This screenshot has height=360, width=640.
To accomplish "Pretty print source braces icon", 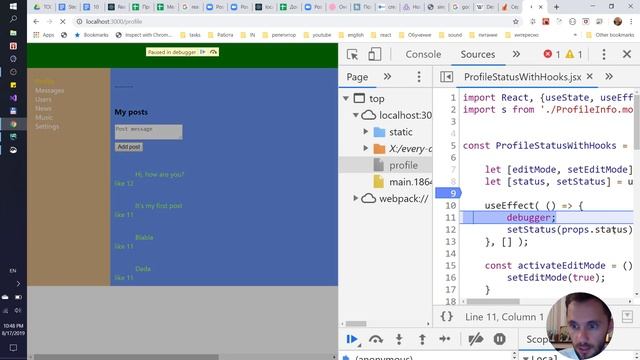I will pos(447,316).
